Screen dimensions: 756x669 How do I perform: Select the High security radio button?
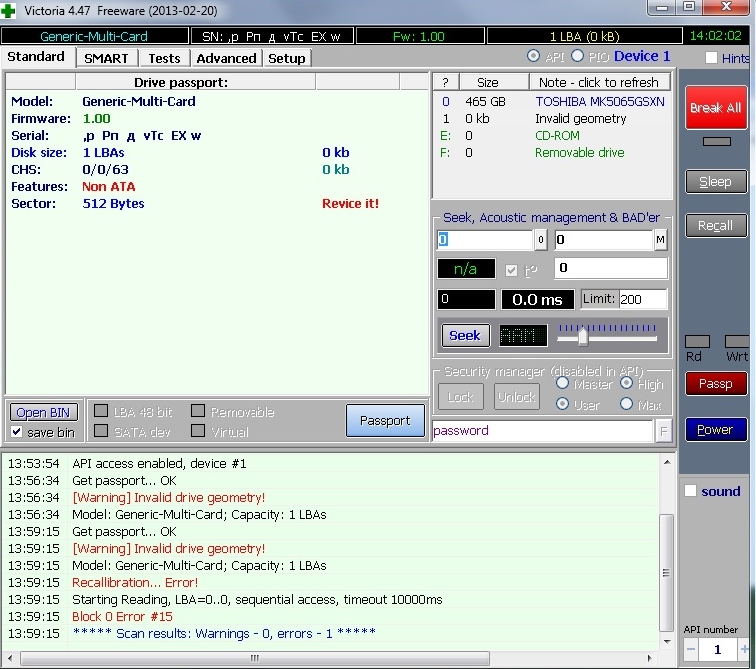point(626,383)
